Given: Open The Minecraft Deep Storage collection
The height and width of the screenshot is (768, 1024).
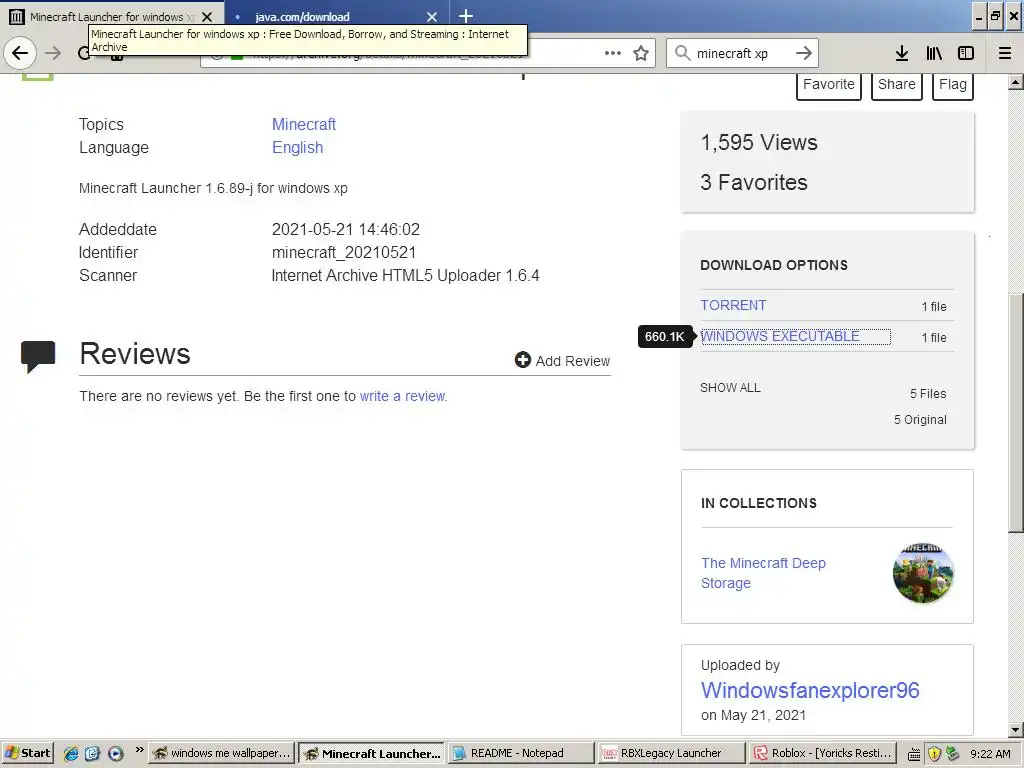Looking at the screenshot, I should pyautogui.click(x=763, y=573).
